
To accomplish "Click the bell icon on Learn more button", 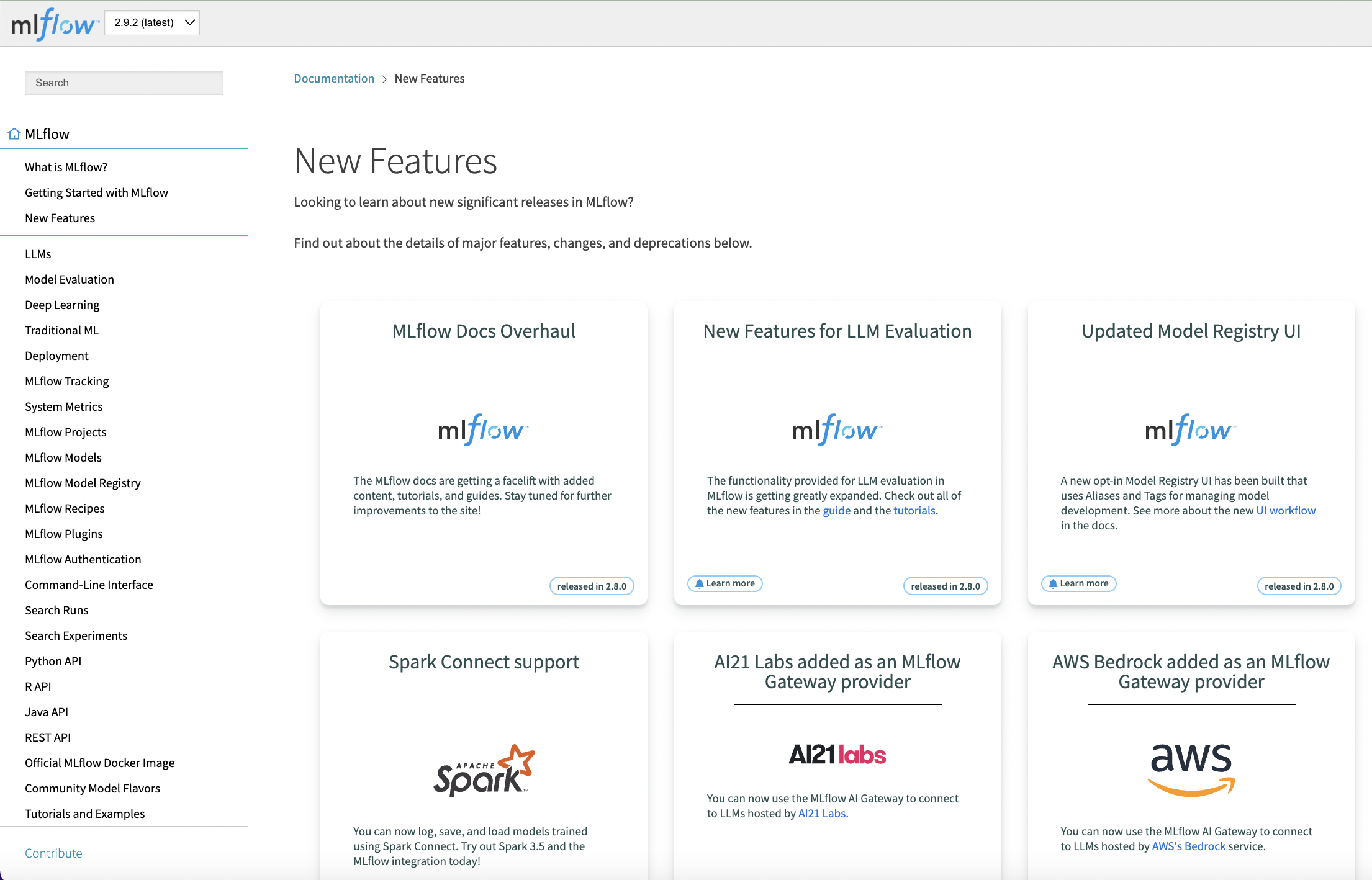I will pyautogui.click(x=700, y=583).
